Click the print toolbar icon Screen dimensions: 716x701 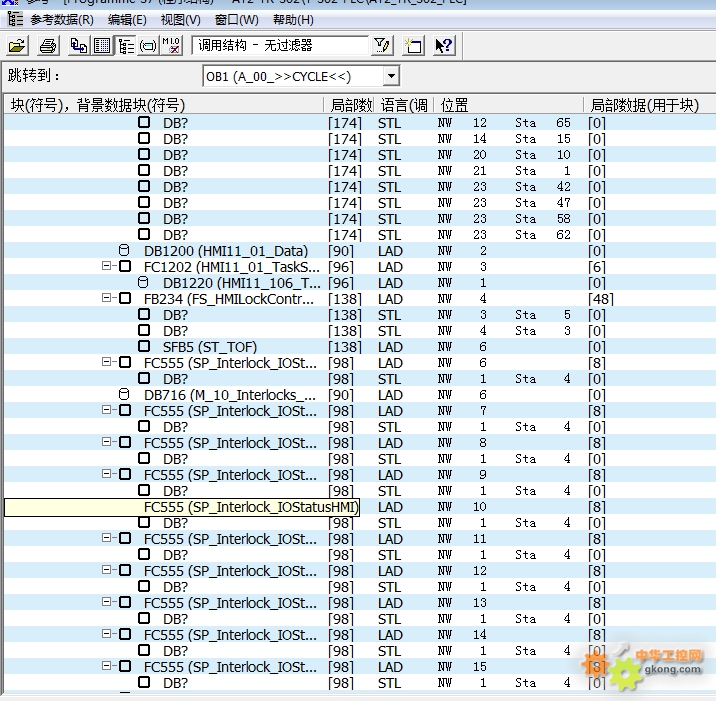48,46
